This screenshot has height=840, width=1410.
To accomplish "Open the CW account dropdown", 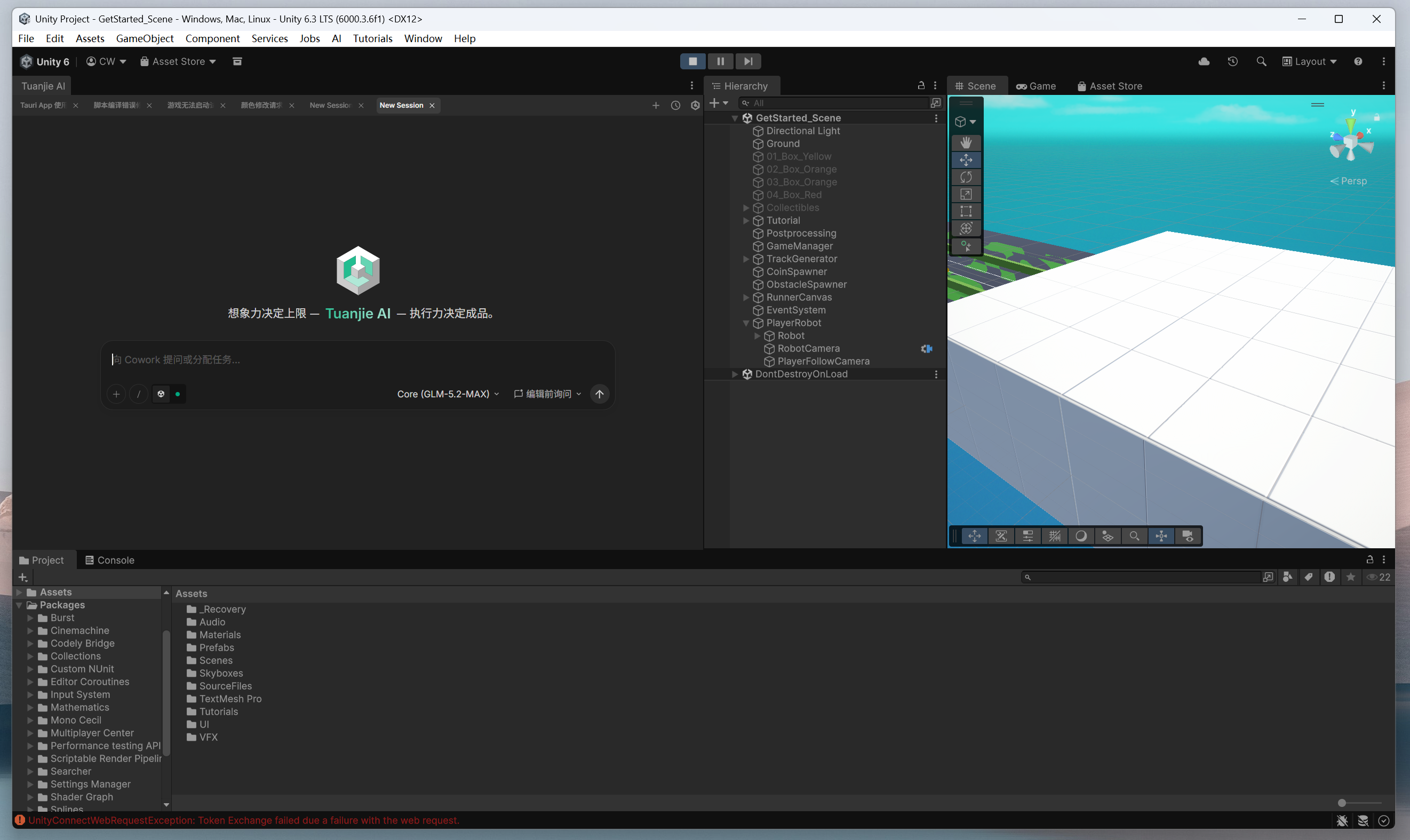I will 106,61.
